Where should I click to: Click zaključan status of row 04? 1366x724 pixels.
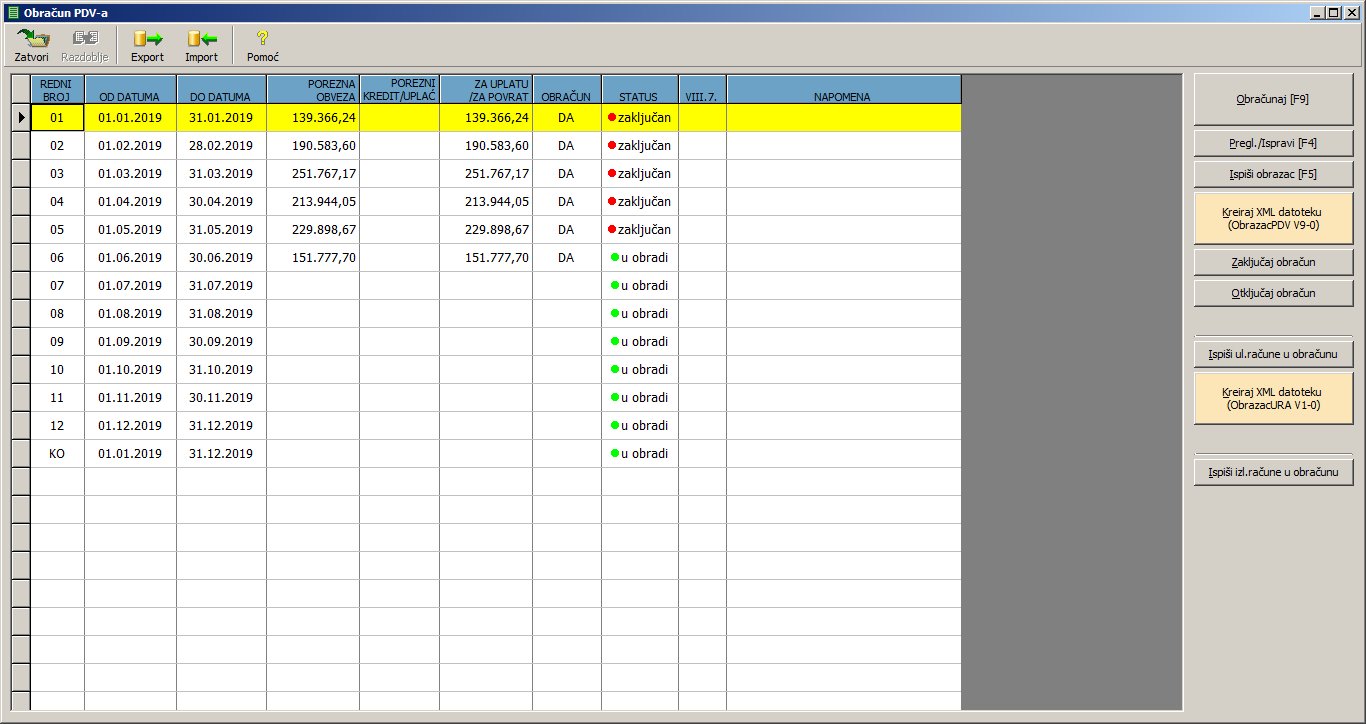pyautogui.click(x=640, y=201)
